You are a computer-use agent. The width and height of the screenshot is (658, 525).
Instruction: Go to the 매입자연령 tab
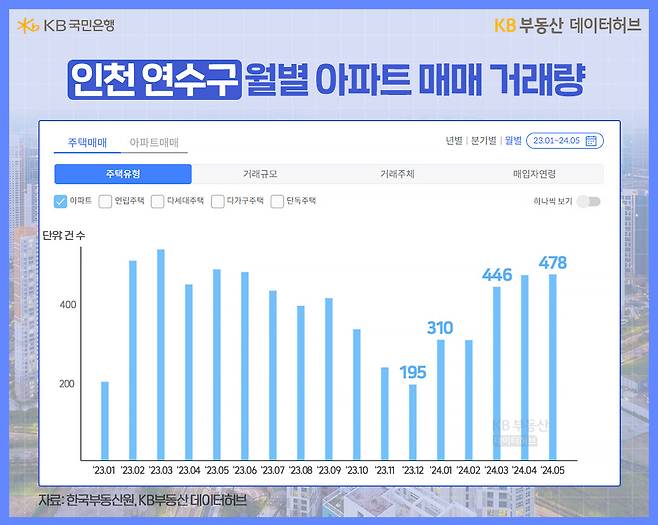pos(534,174)
